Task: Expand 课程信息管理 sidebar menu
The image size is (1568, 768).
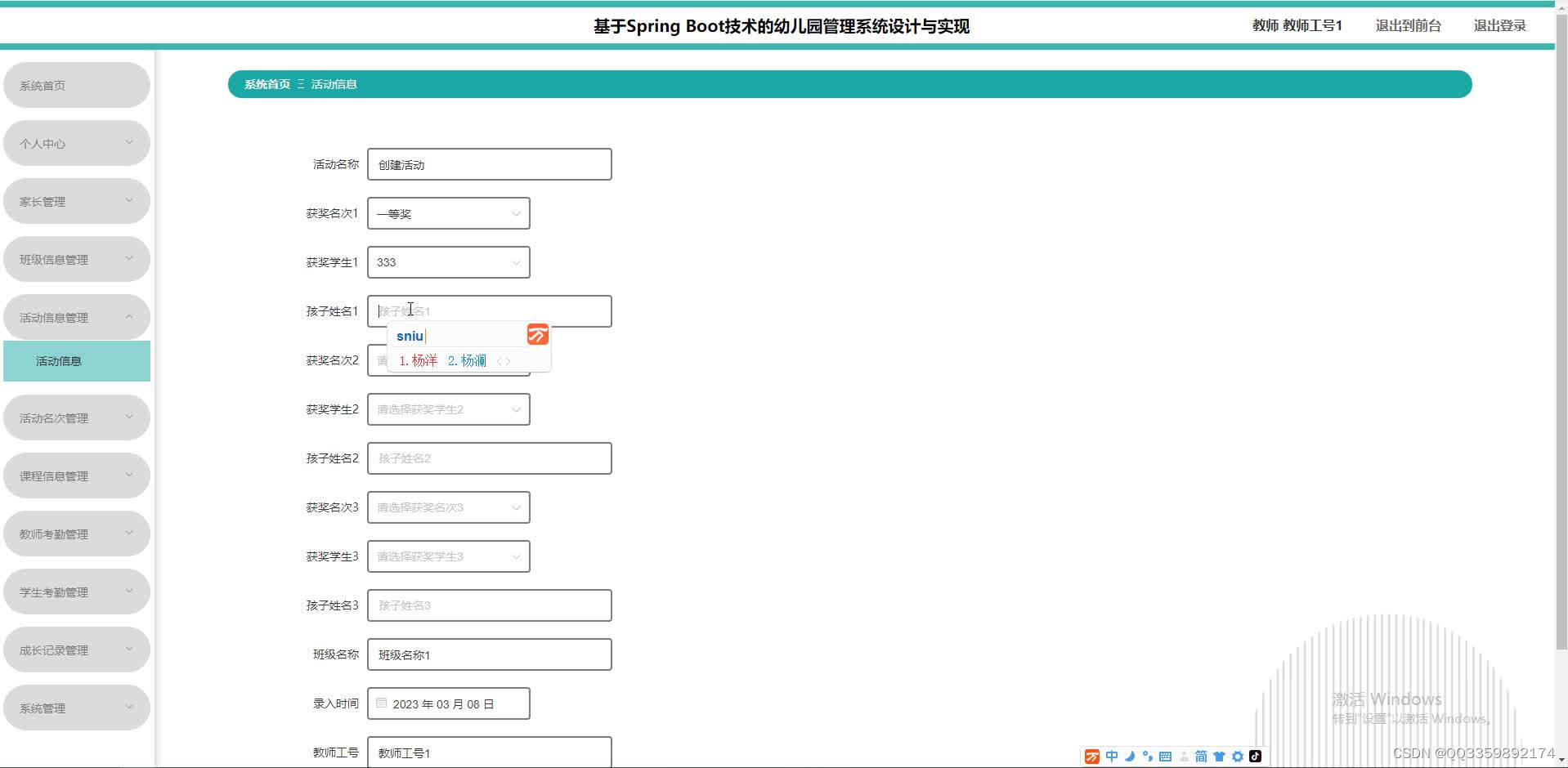Action: pos(77,476)
